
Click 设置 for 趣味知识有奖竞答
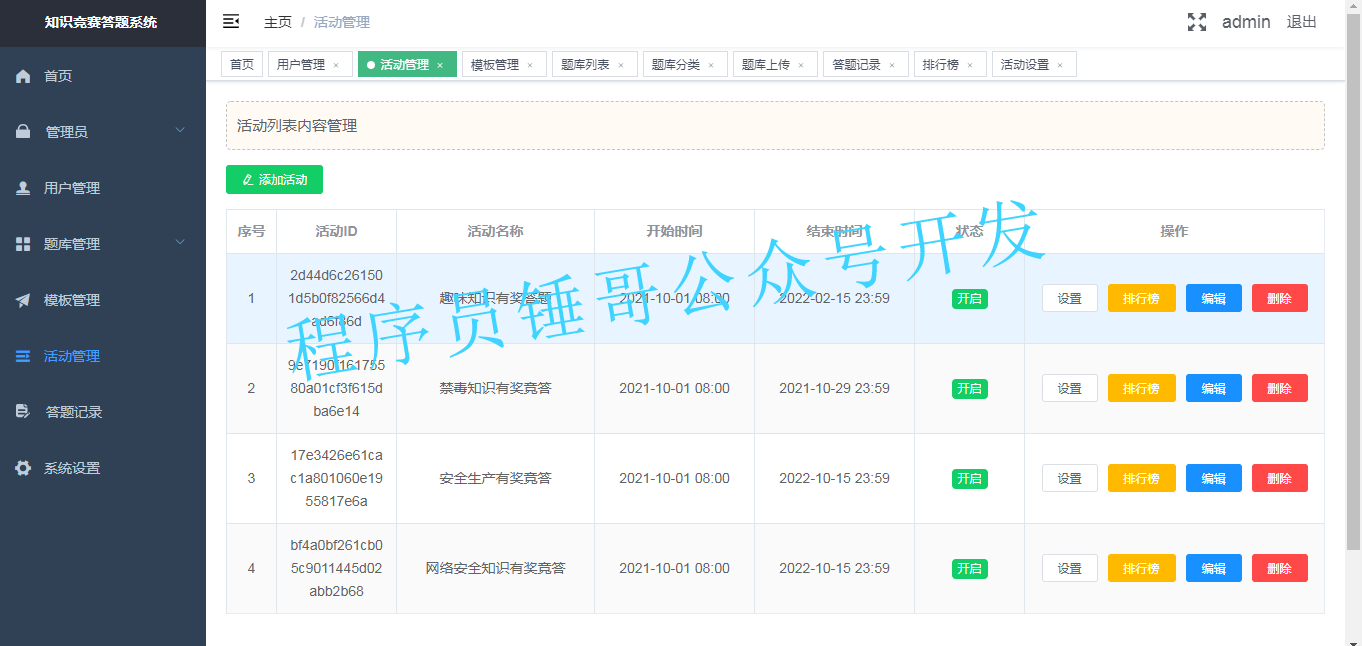(x=1070, y=298)
